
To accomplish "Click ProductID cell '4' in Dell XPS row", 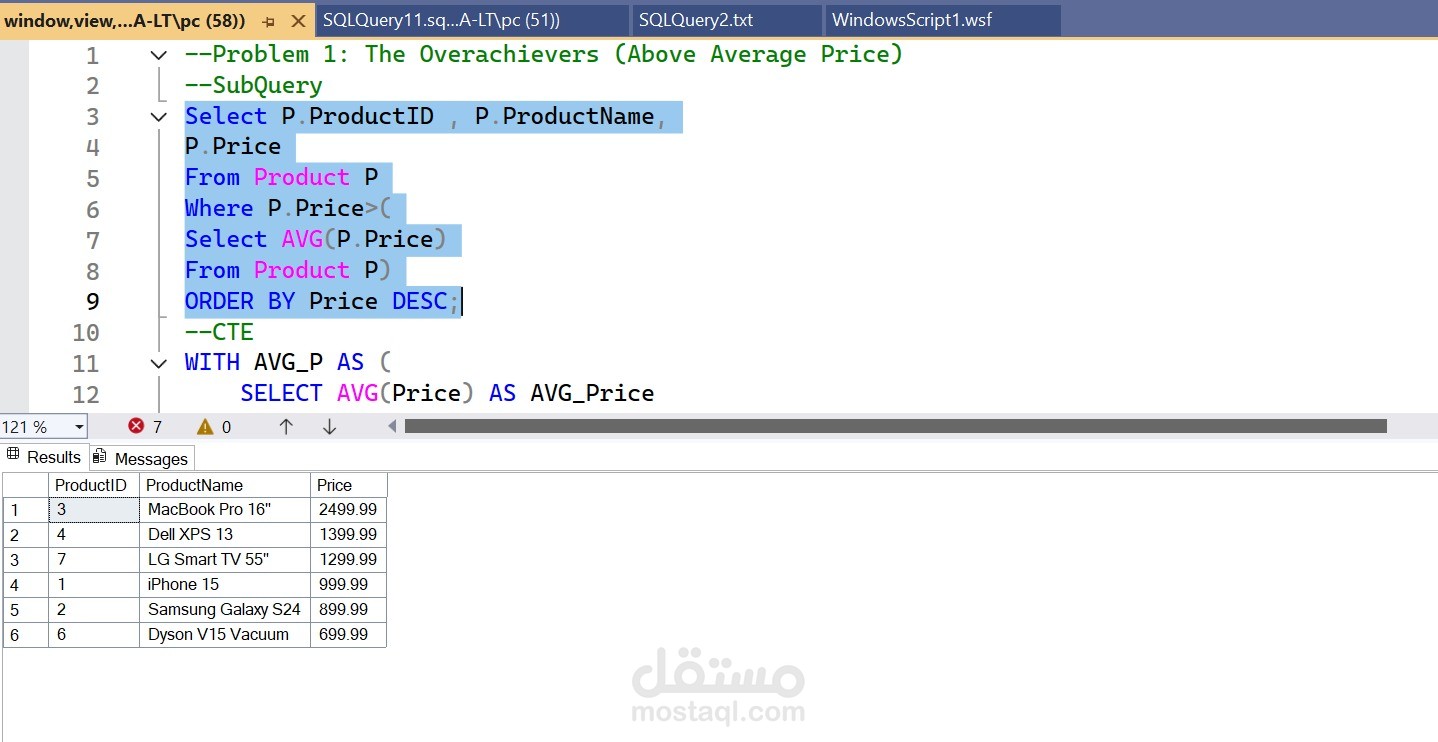I will 94,535.
